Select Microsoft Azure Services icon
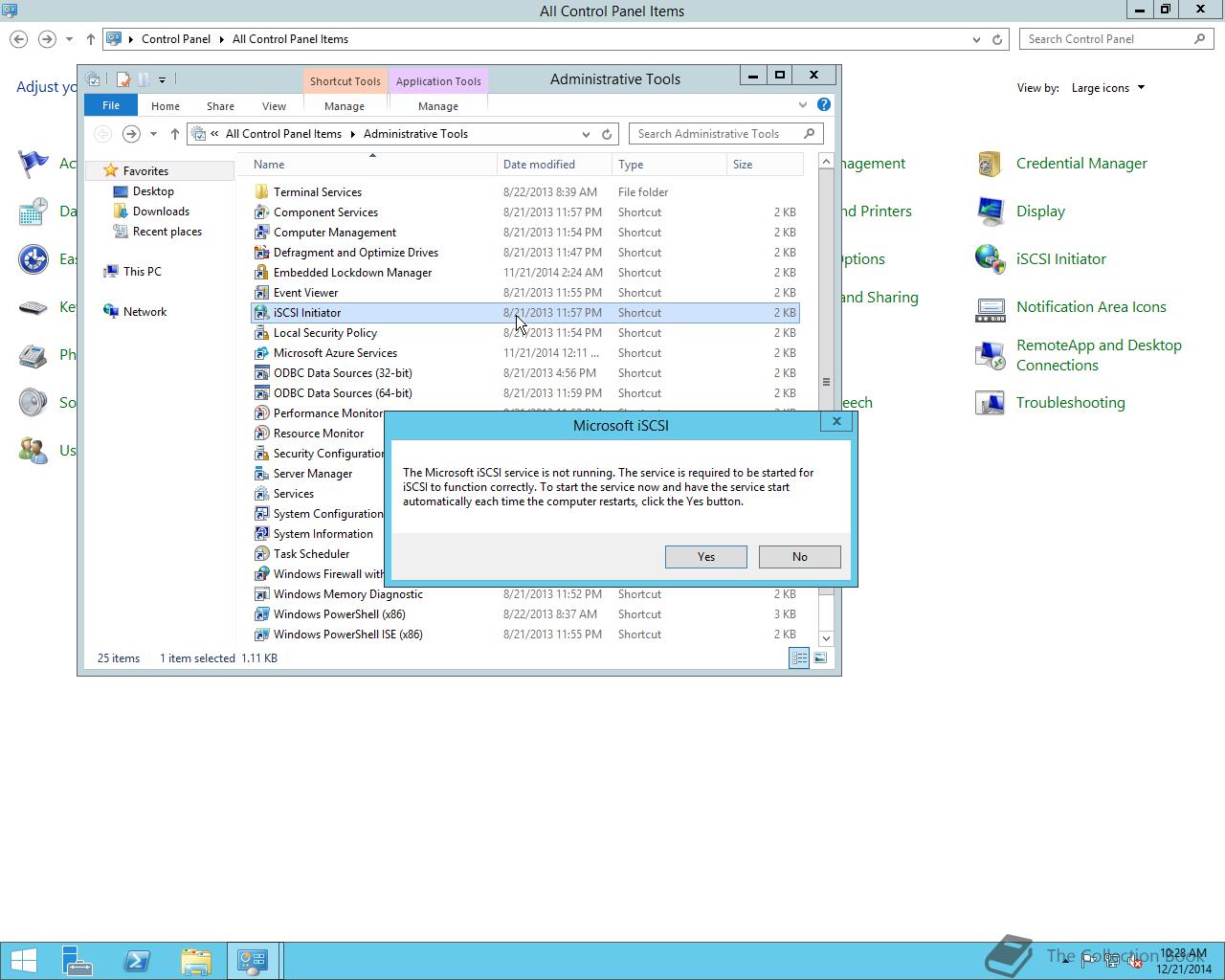This screenshot has height=980, width=1225. coord(261,353)
